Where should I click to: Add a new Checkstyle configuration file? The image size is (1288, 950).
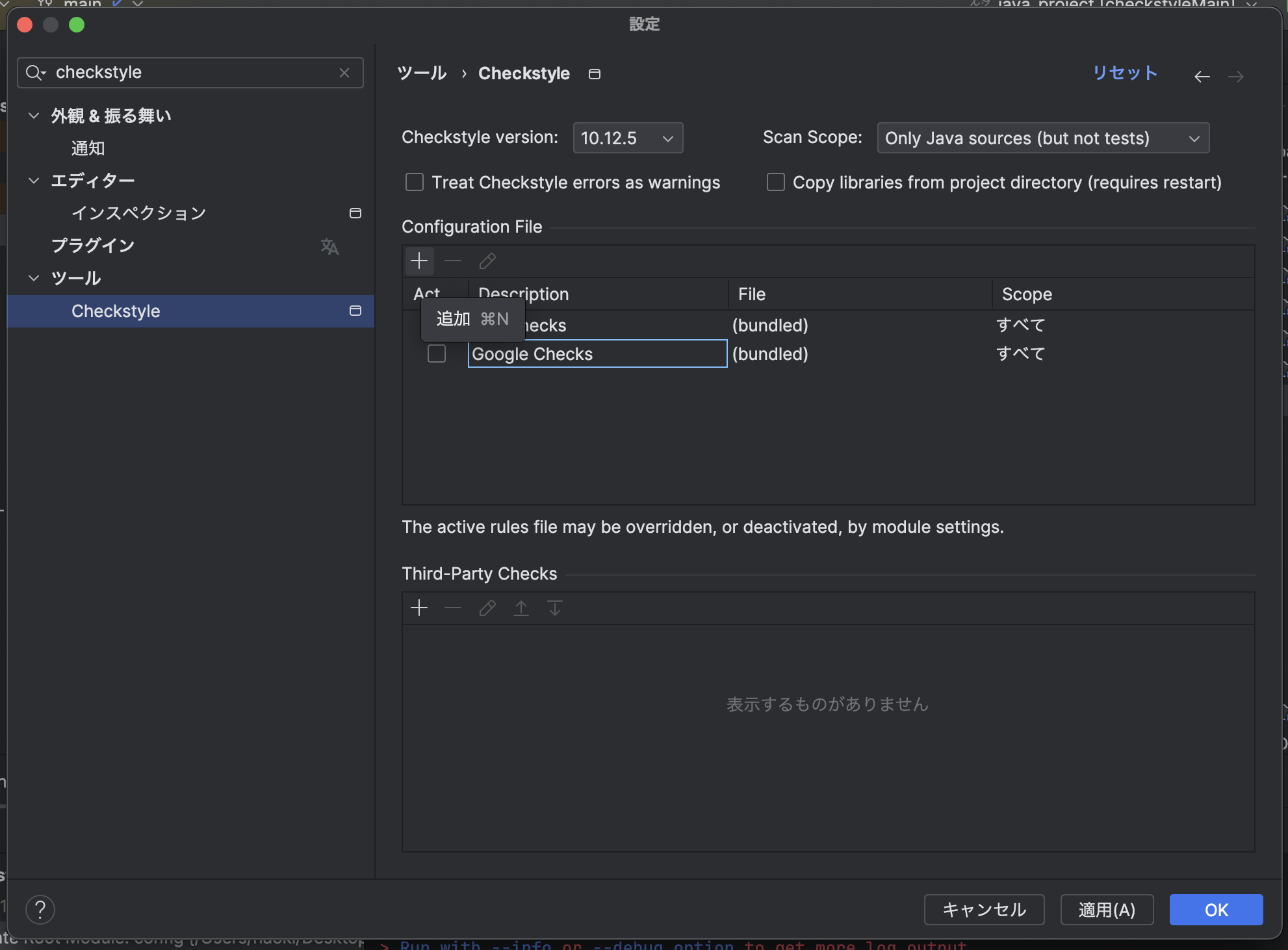coord(419,261)
